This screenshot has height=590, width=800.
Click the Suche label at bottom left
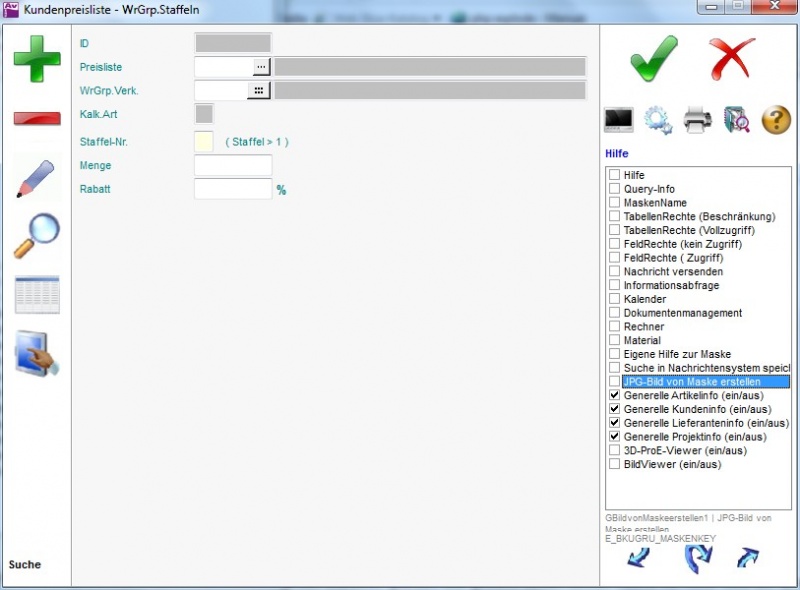25,564
